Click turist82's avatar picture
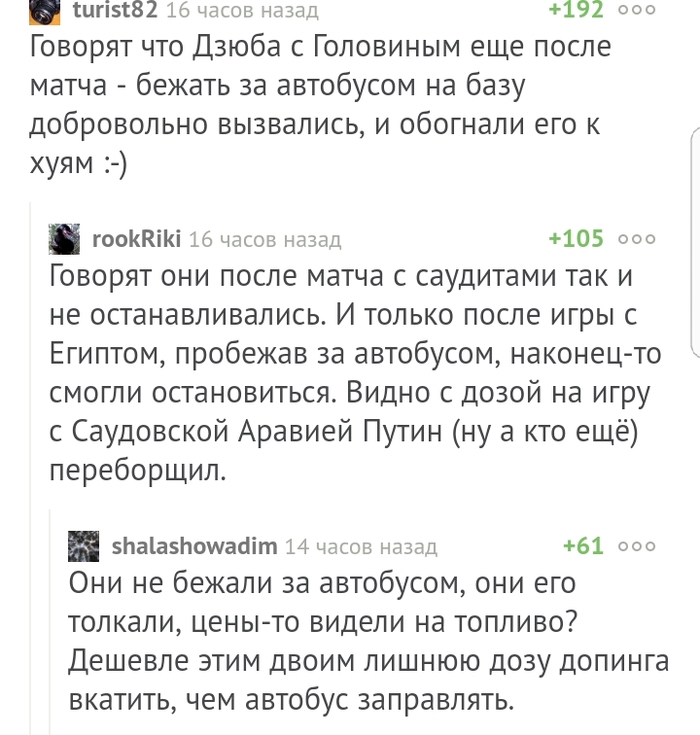Image resolution: width=700 pixels, height=735 pixels. [x=45, y=12]
